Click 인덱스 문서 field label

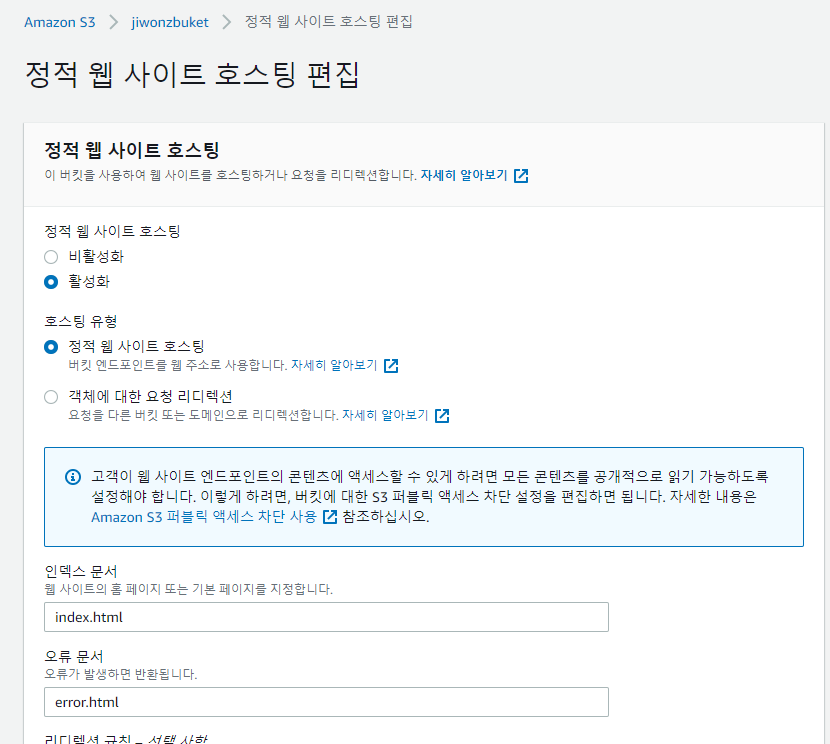[x=80, y=571]
